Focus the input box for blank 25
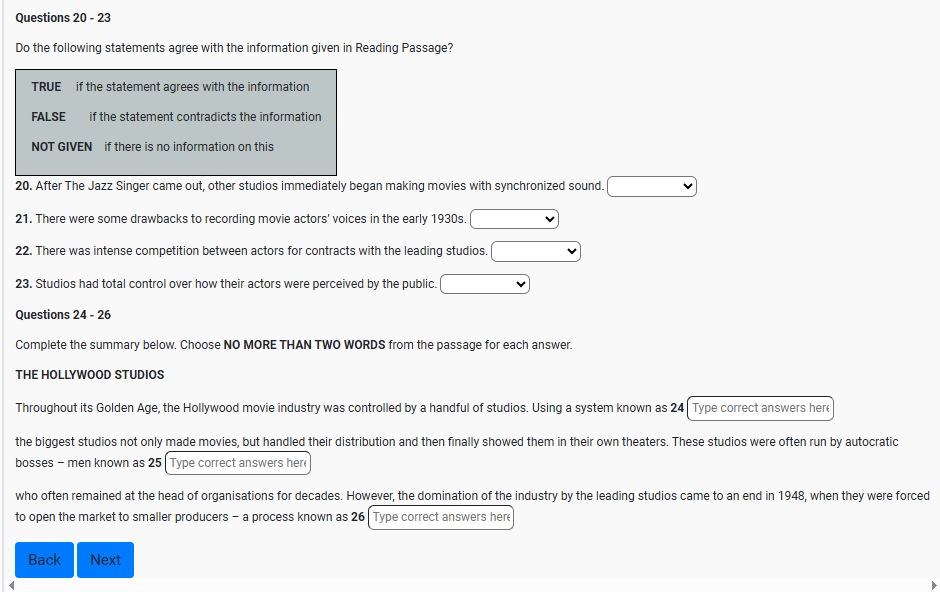 click(x=238, y=463)
